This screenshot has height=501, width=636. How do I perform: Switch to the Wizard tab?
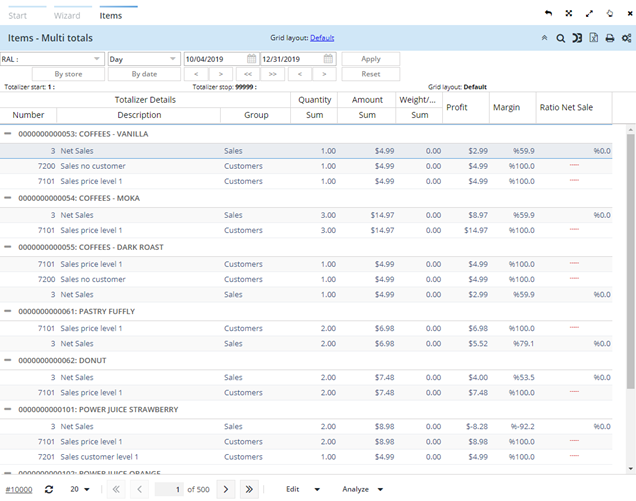pos(66,16)
